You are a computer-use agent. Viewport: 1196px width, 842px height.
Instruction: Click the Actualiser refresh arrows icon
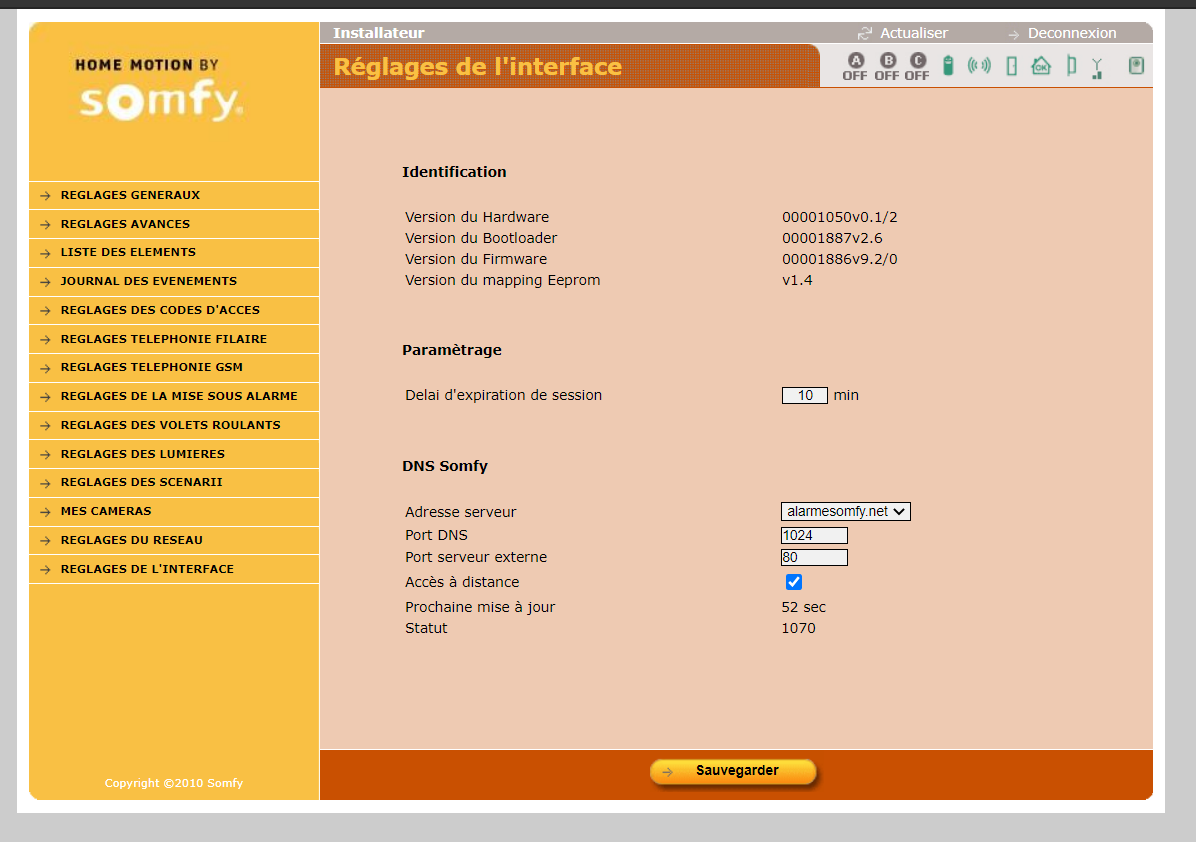tap(864, 34)
